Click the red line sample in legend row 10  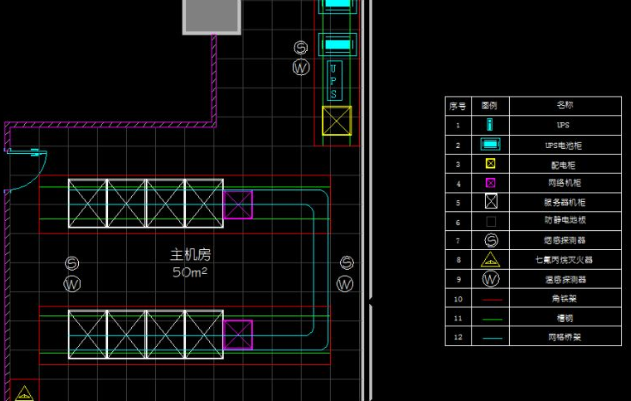pyautogui.click(x=491, y=298)
